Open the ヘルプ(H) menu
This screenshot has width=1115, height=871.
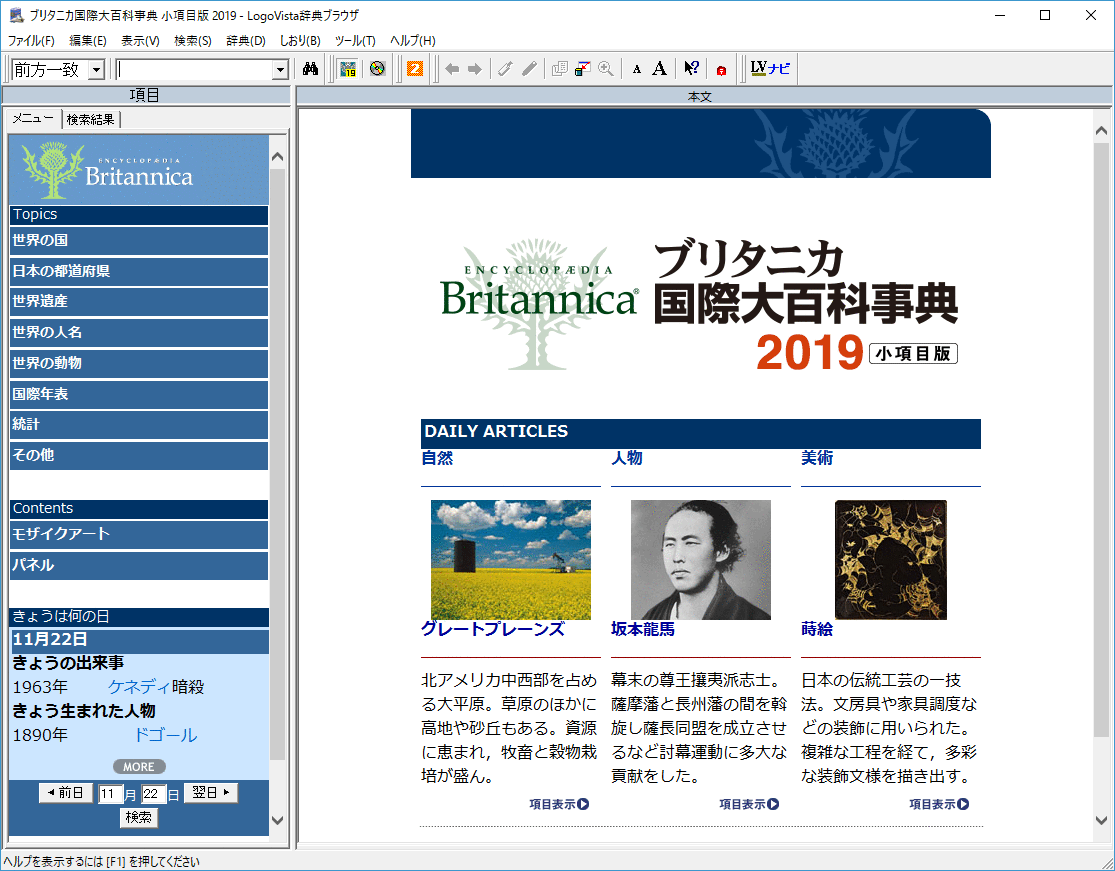tap(412, 41)
